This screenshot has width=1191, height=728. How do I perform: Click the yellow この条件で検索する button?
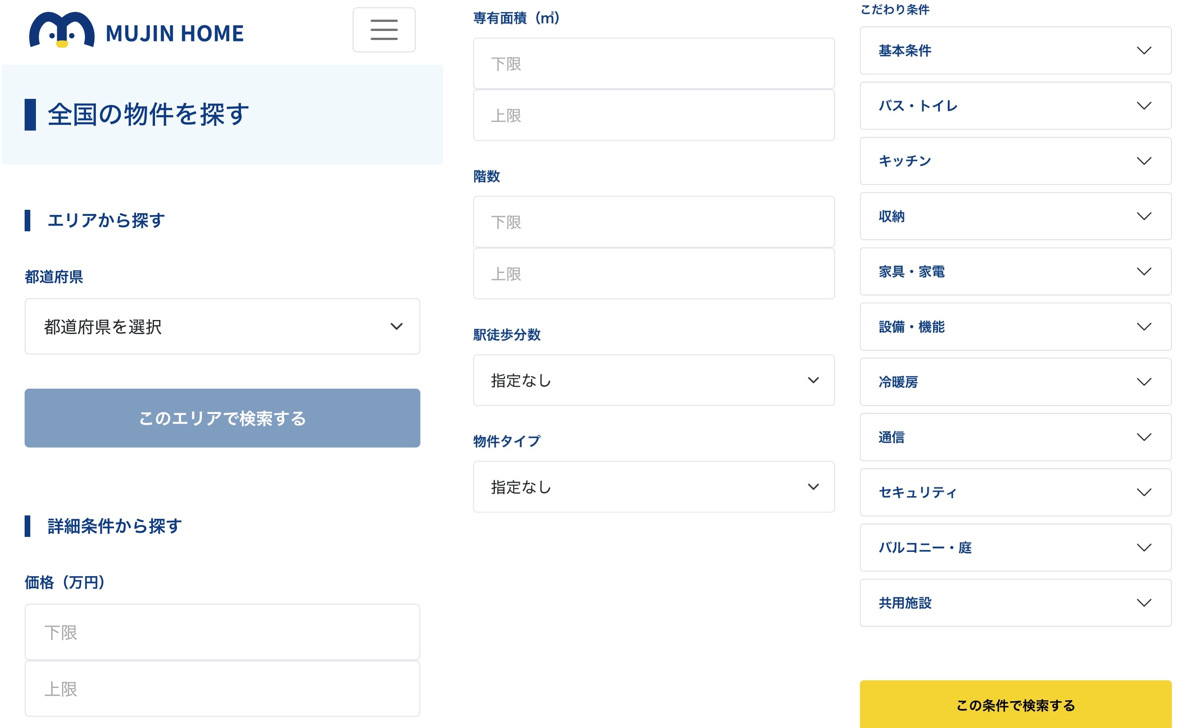coord(1015,705)
